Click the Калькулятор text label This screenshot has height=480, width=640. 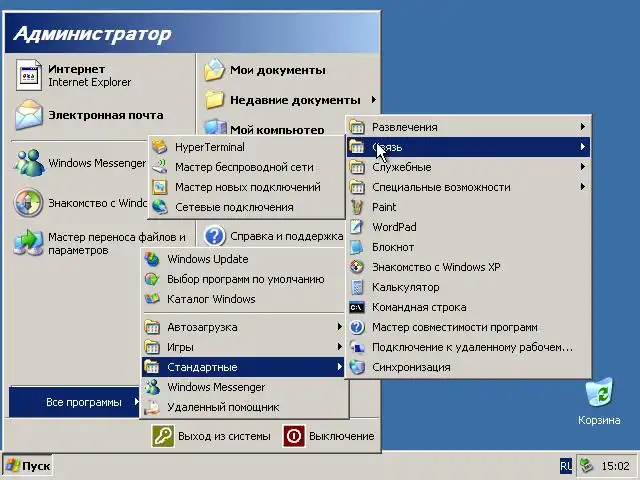point(405,287)
